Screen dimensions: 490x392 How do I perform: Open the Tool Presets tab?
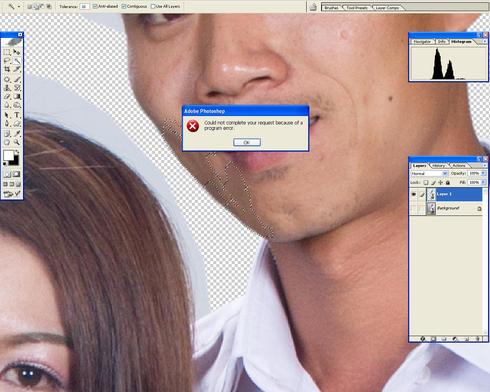pyautogui.click(x=357, y=7)
